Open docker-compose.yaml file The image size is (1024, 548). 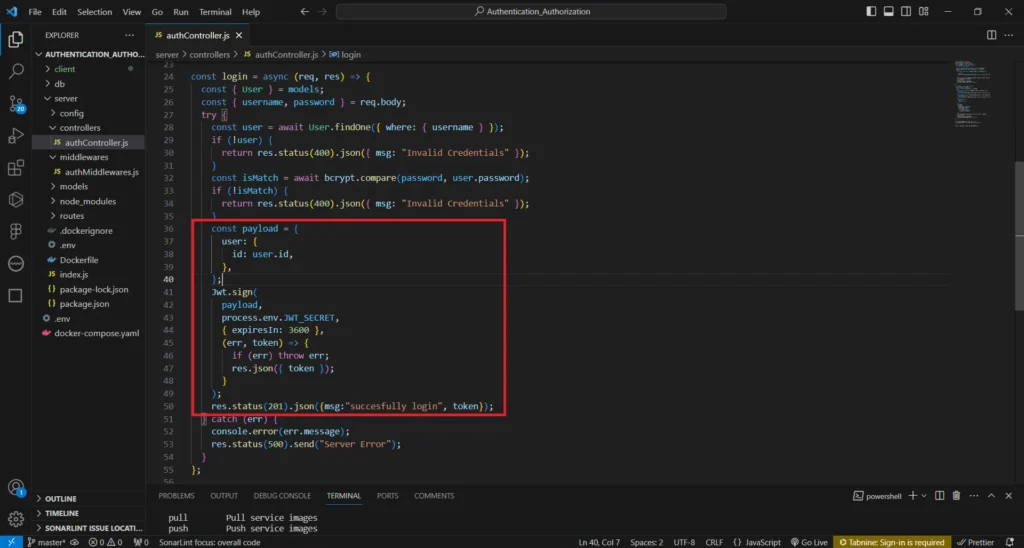click(x=97, y=333)
